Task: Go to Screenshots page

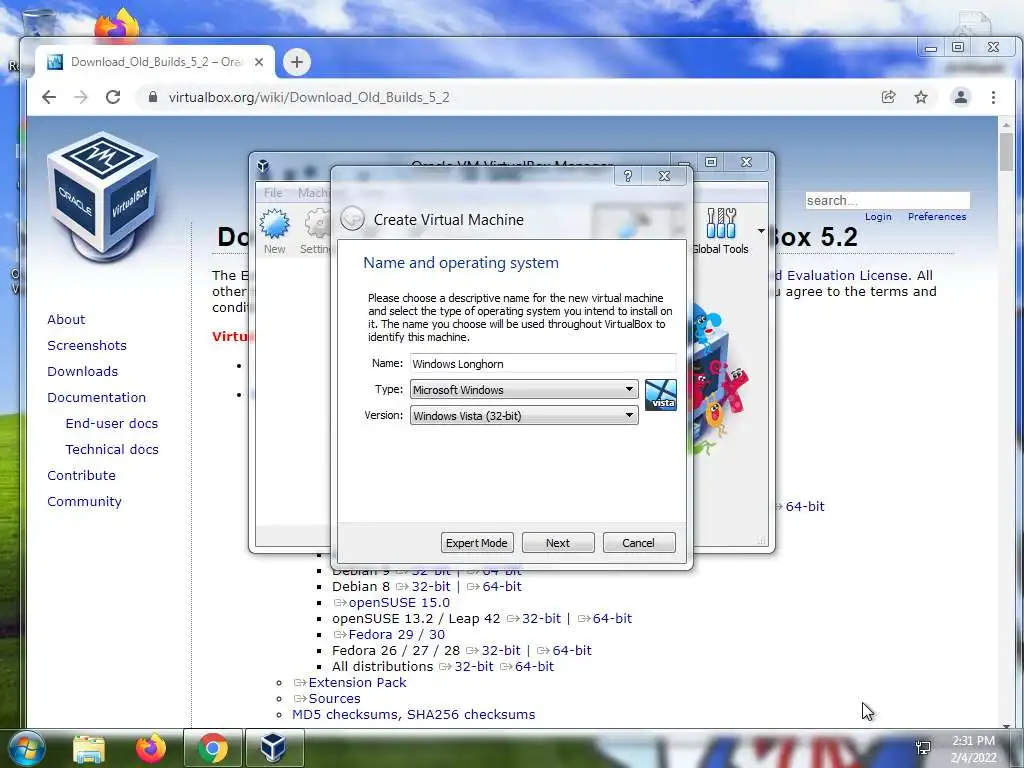Action: click(87, 345)
